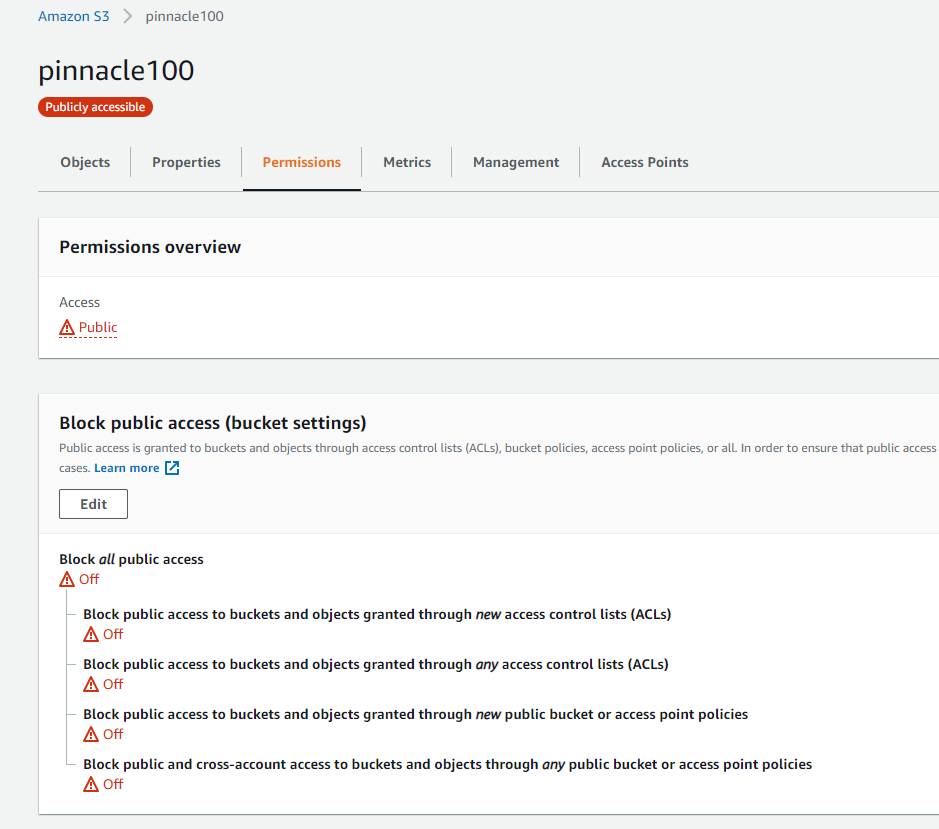Switch to the Properties tab

(x=186, y=162)
